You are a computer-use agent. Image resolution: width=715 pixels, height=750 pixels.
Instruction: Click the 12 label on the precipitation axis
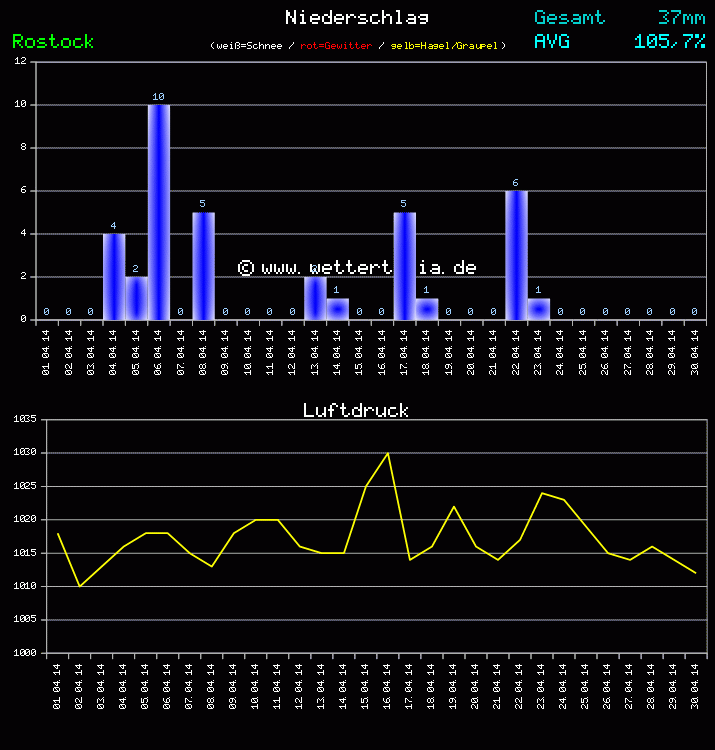tap(21, 61)
